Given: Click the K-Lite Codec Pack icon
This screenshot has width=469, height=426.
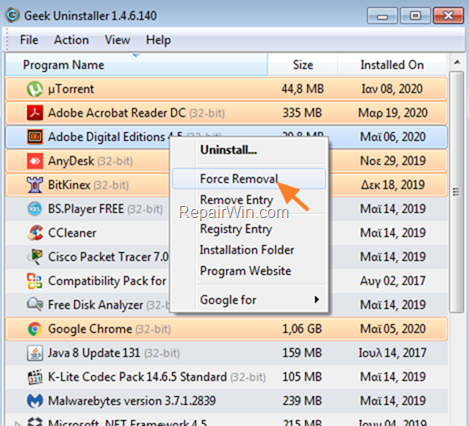Looking at the screenshot, I should [x=35, y=377].
